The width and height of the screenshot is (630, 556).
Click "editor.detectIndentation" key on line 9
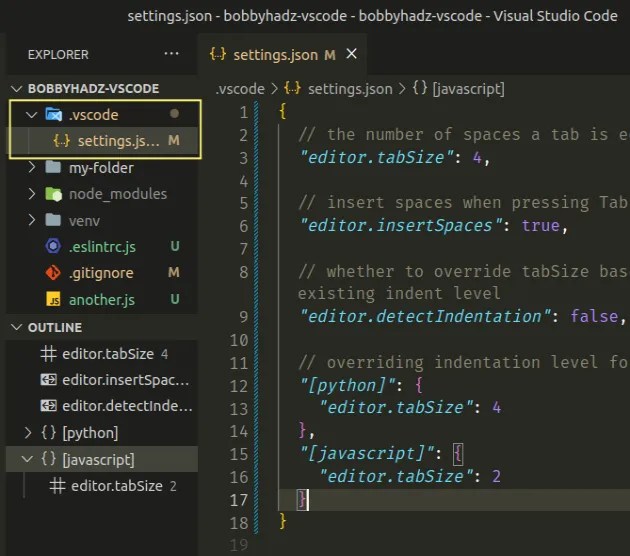(426, 316)
